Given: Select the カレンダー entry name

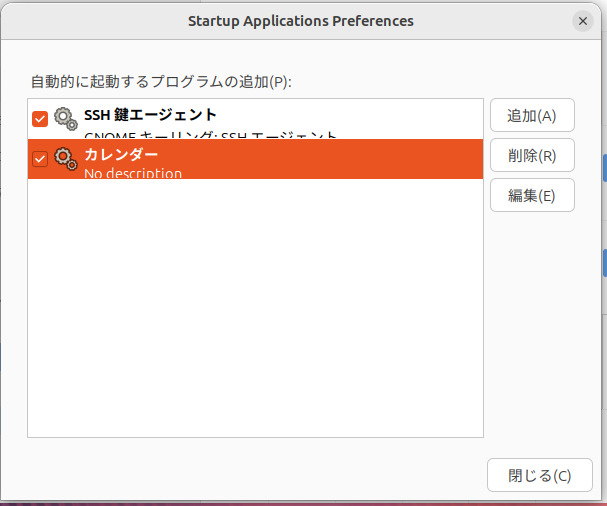Looking at the screenshot, I should click(x=121, y=154).
